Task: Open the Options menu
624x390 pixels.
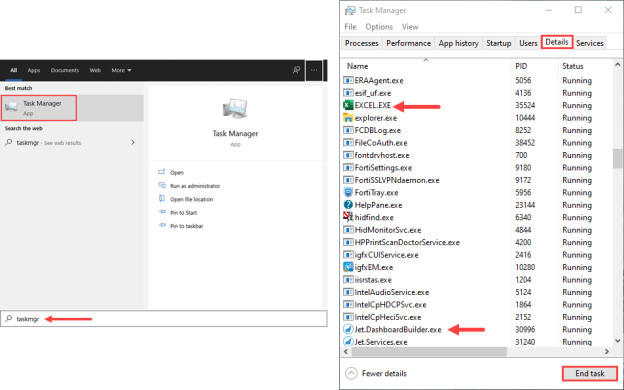Action: [379, 27]
